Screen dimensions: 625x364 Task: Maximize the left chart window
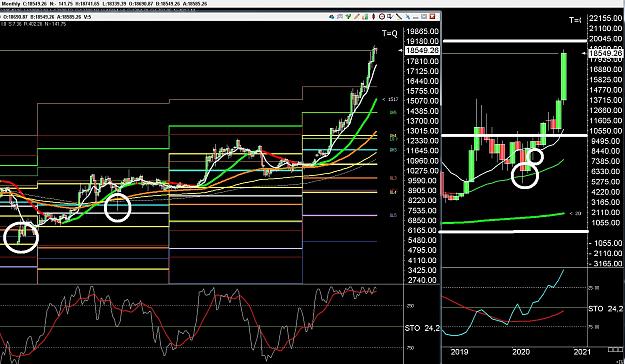pos(424,17)
